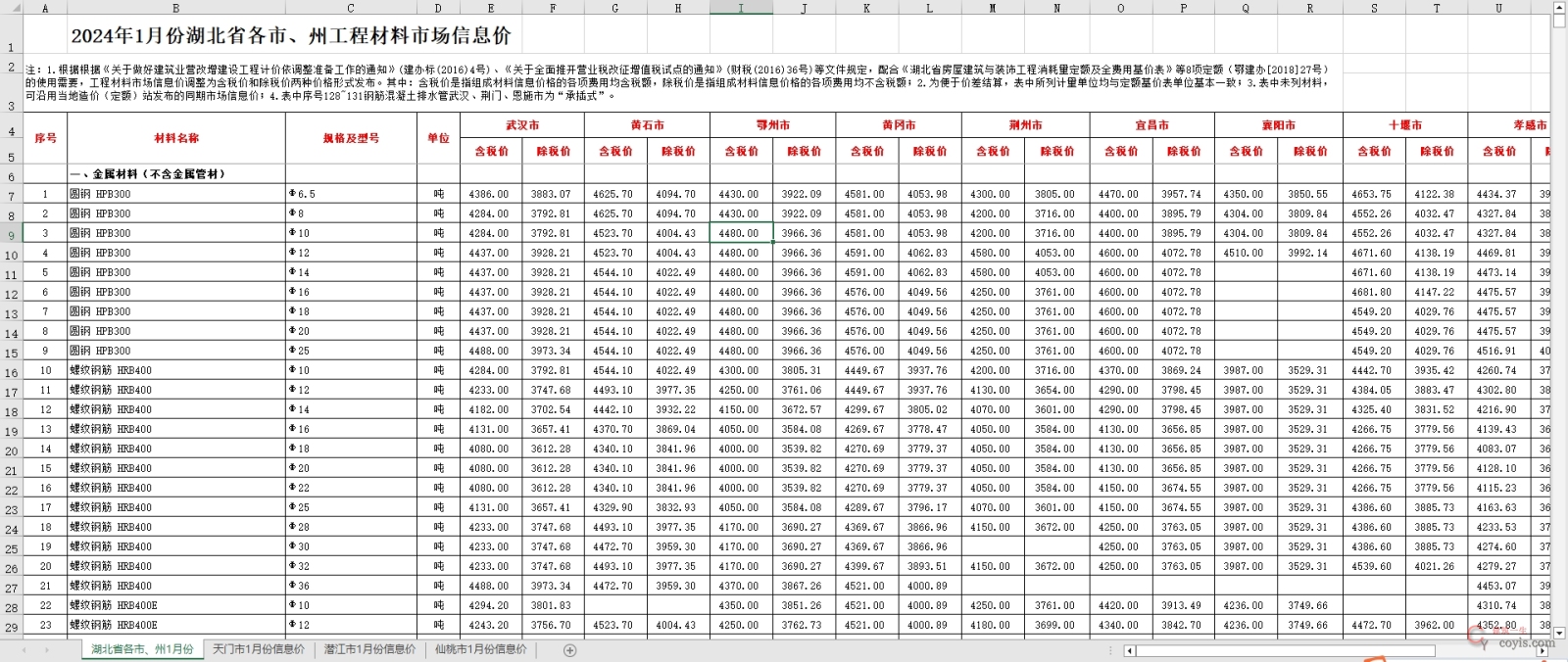Select column A header
The height and width of the screenshot is (662, 1568).
[x=45, y=8]
